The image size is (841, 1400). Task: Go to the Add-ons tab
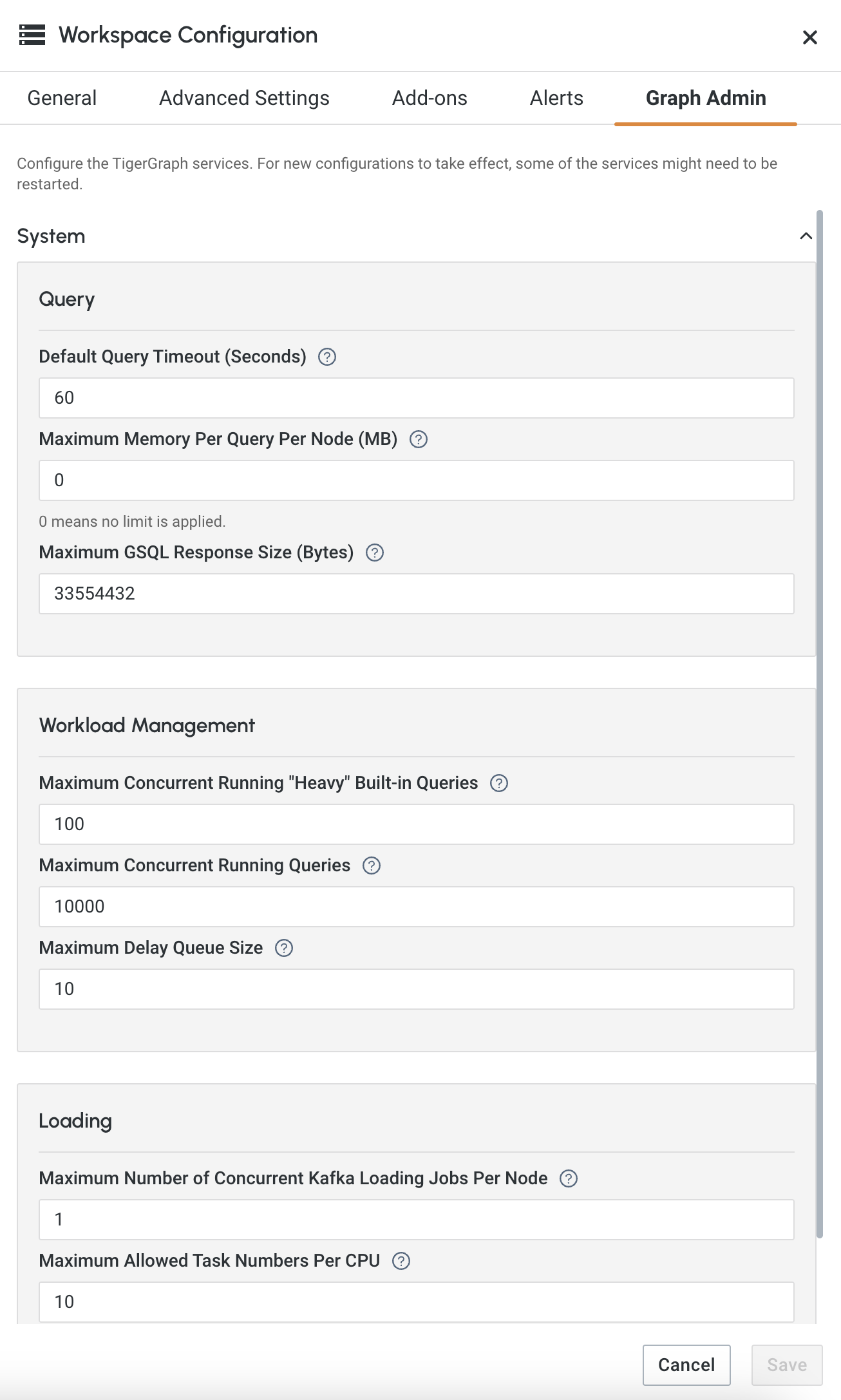[430, 98]
